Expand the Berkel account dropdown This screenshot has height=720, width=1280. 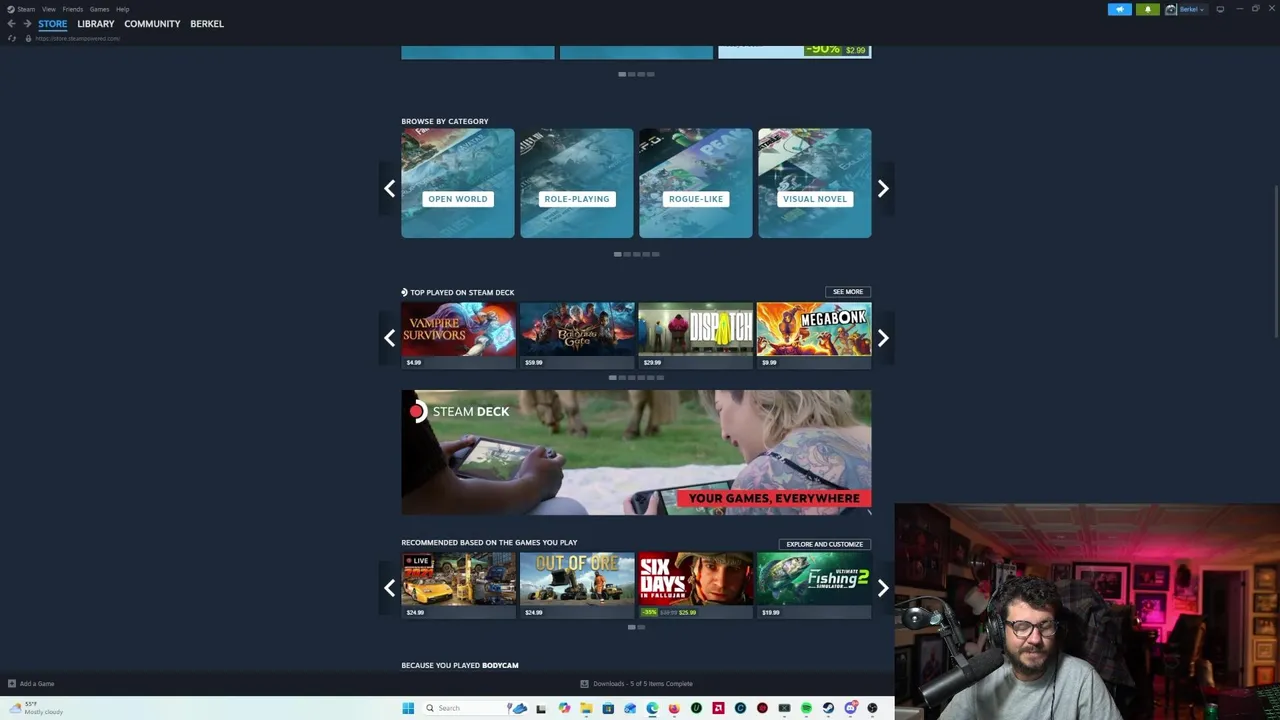click(1192, 9)
